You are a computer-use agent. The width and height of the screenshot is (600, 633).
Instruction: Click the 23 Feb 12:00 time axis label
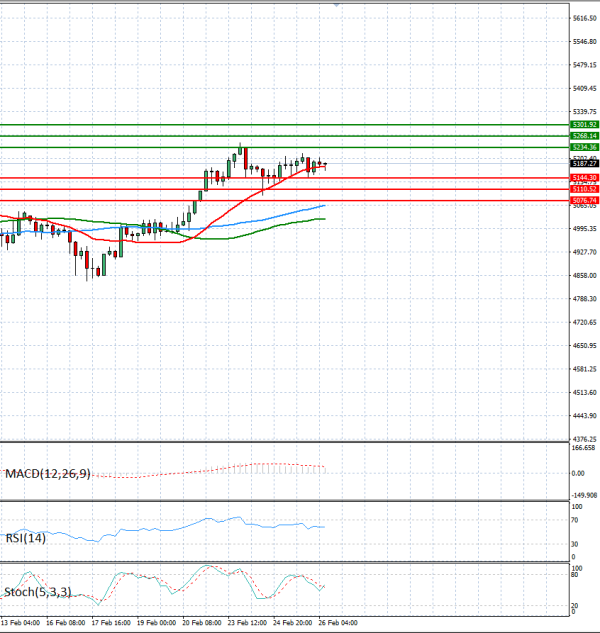pyautogui.click(x=246, y=621)
